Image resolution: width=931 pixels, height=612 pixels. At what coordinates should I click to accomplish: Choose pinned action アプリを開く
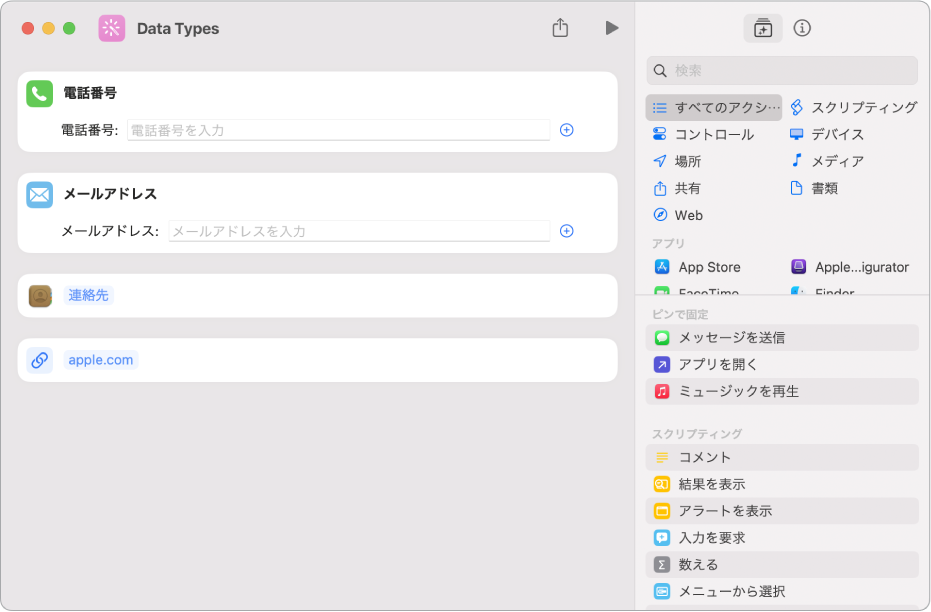pos(782,364)
